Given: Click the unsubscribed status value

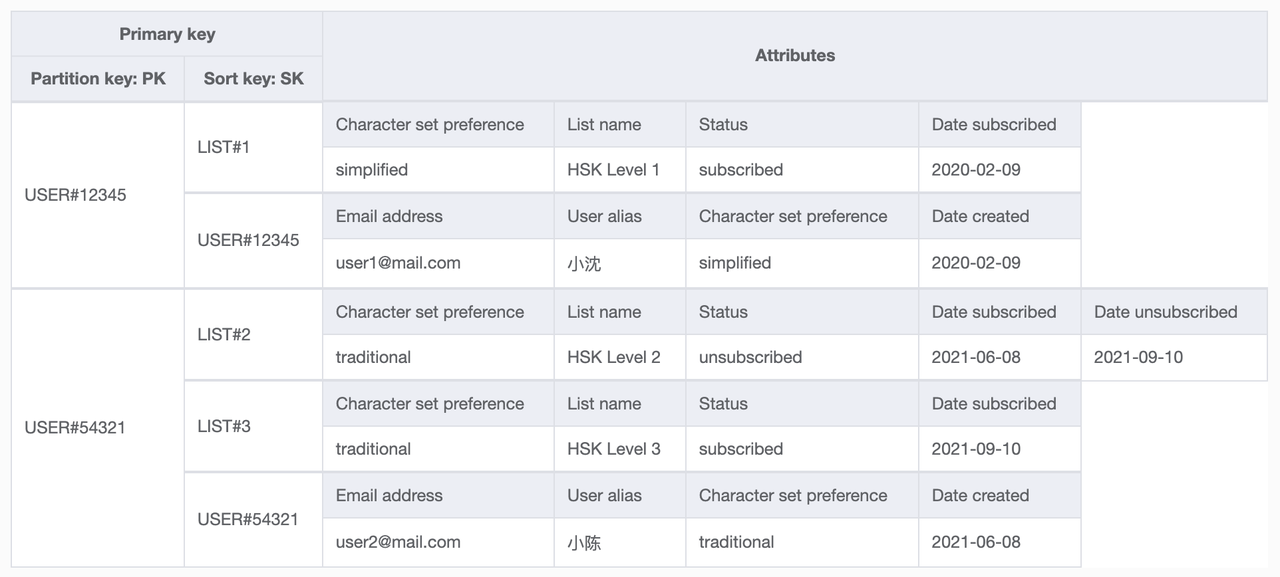Looking at the screenshot, I should pos(750,357).
